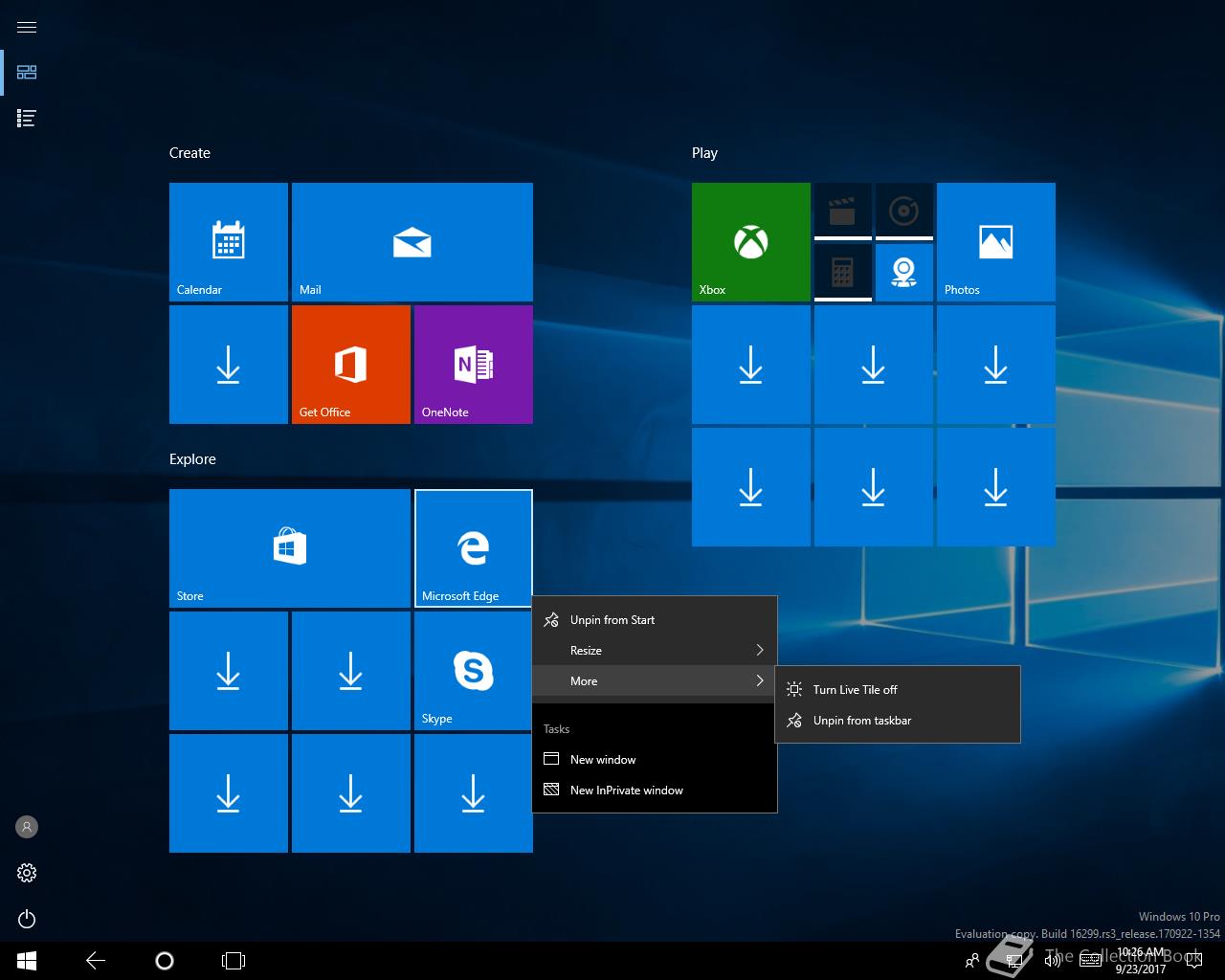1225x980 pixels.
Task: Open the Store tile
Action: [x=290, y=548]
